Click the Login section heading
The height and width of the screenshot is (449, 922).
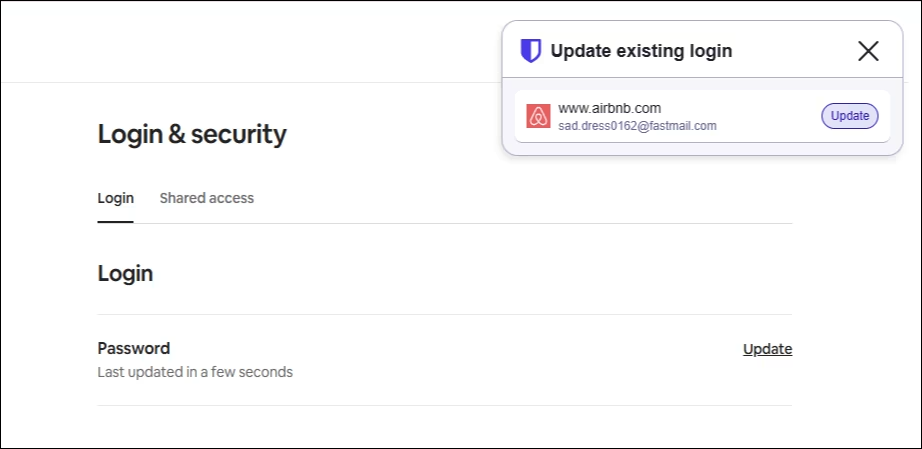[125, 273]
